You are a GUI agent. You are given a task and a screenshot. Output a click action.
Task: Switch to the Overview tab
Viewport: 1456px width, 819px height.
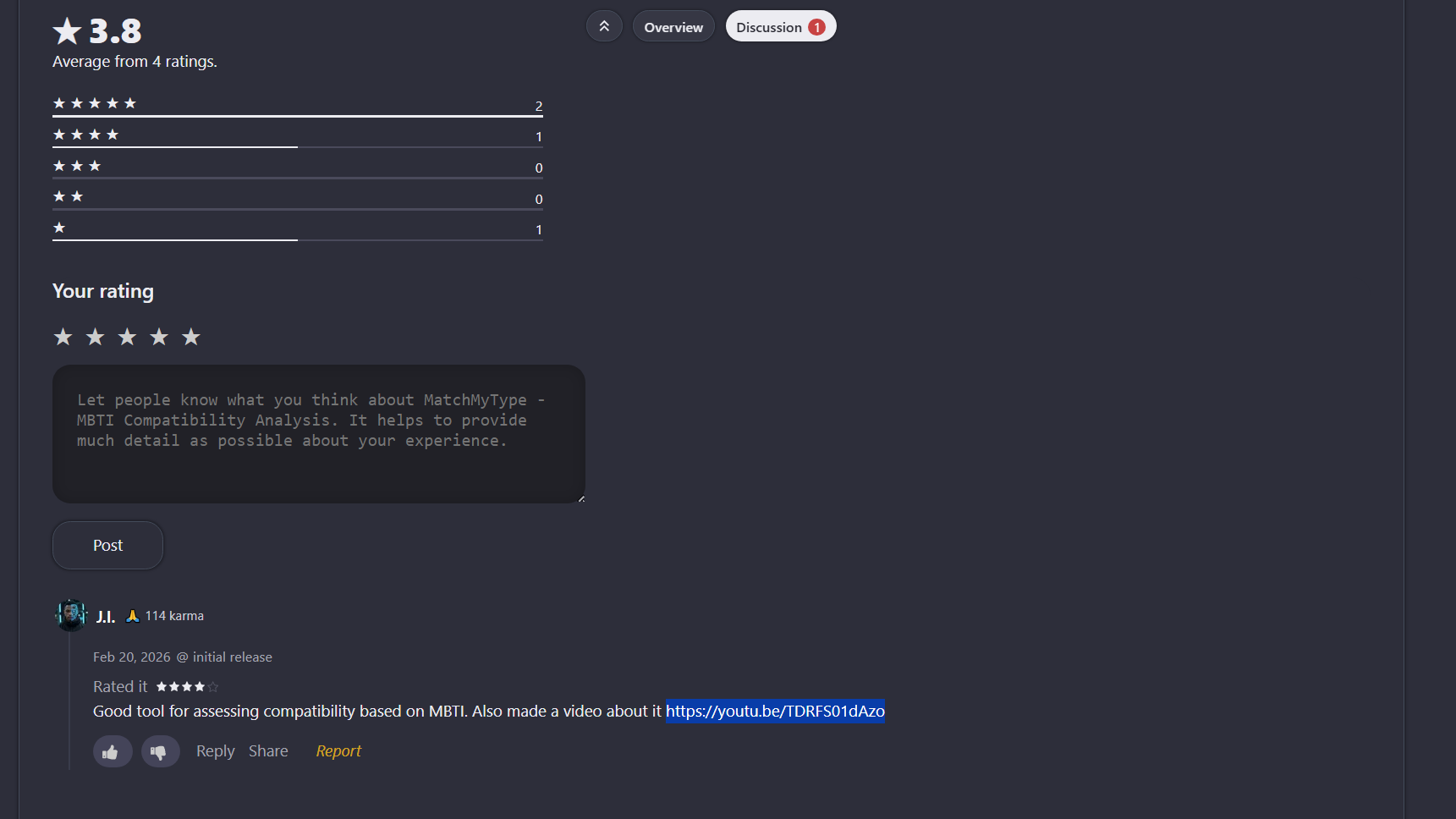point(673,27)
